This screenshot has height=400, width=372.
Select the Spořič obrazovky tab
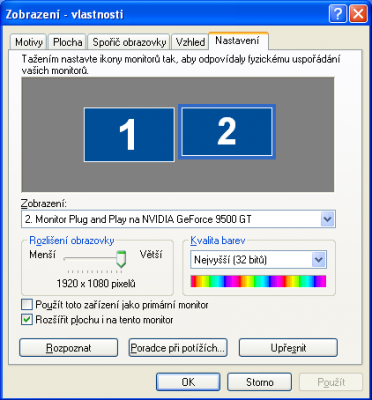[x=129, y=42]
